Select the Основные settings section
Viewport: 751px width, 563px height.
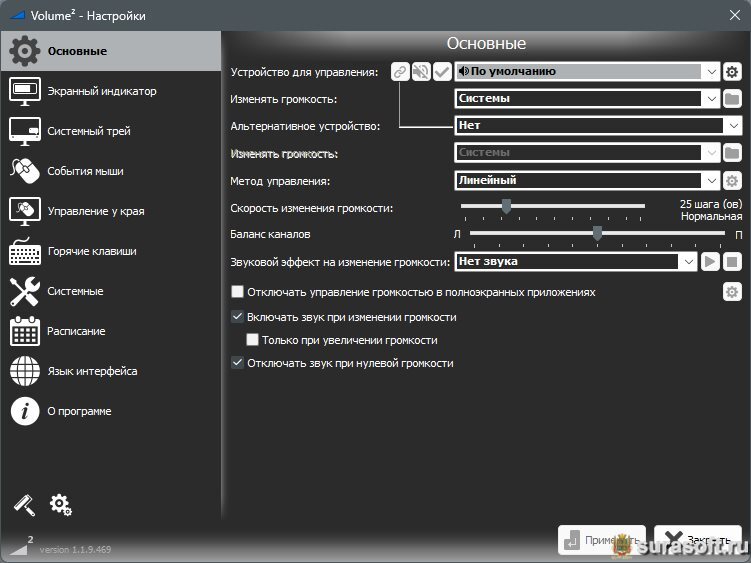111,51
